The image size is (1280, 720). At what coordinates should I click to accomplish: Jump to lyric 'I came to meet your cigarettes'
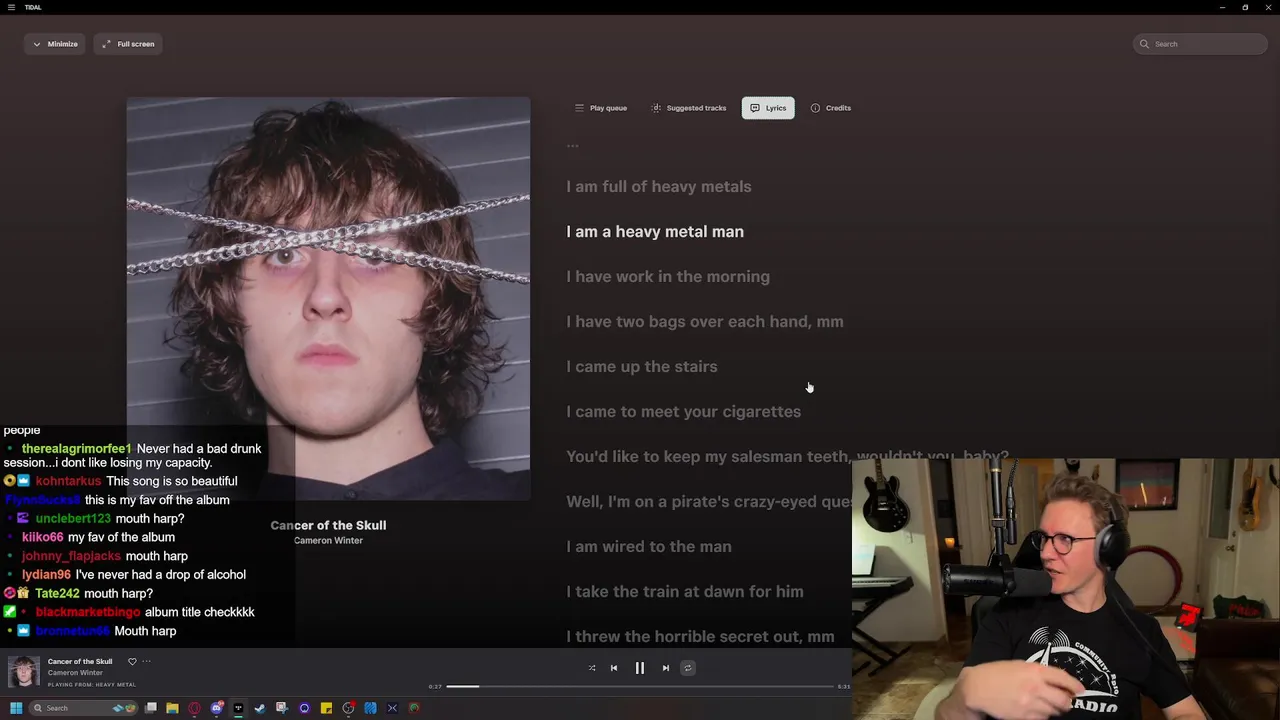click(x=684, y=412)
